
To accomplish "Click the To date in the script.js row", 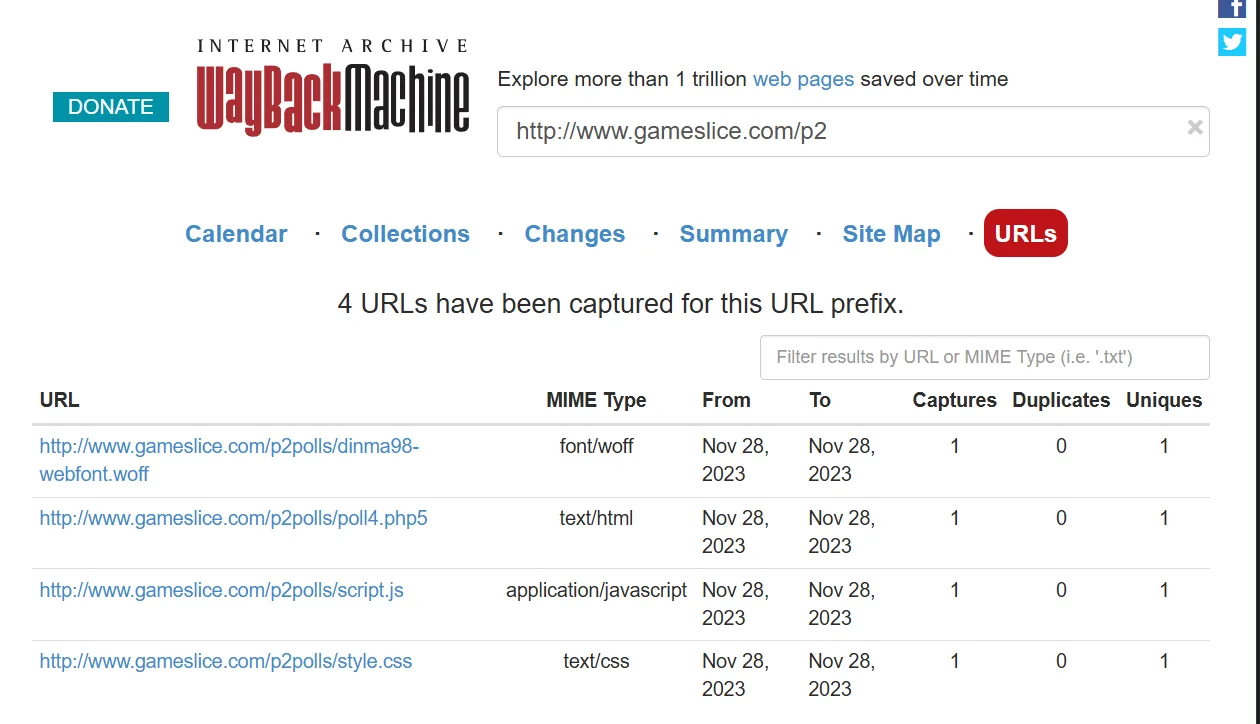I will point(841,604).
